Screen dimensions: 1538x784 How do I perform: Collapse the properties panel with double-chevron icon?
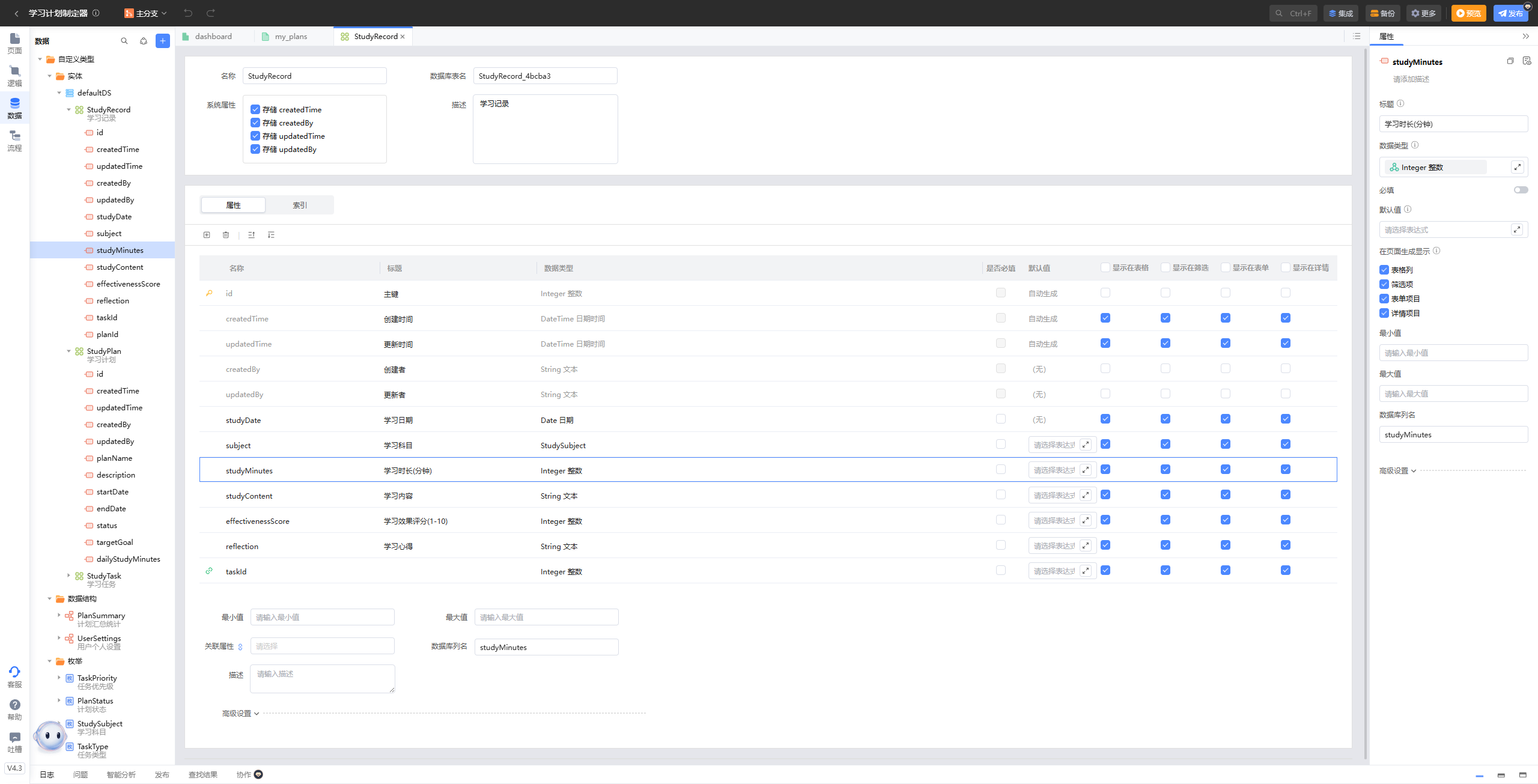click(1525, 36)
